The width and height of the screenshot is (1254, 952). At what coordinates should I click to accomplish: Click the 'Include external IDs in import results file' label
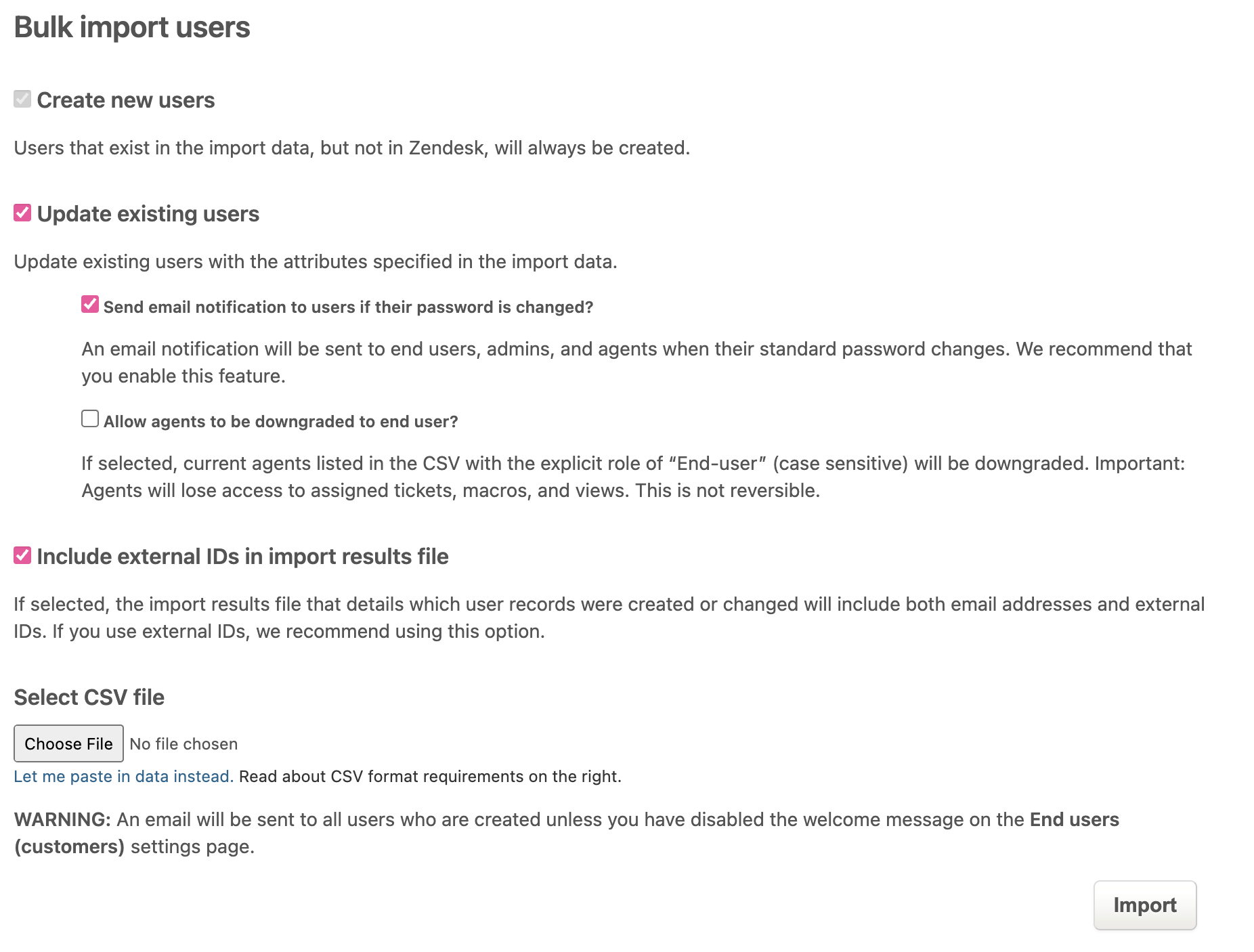(242, 557)
